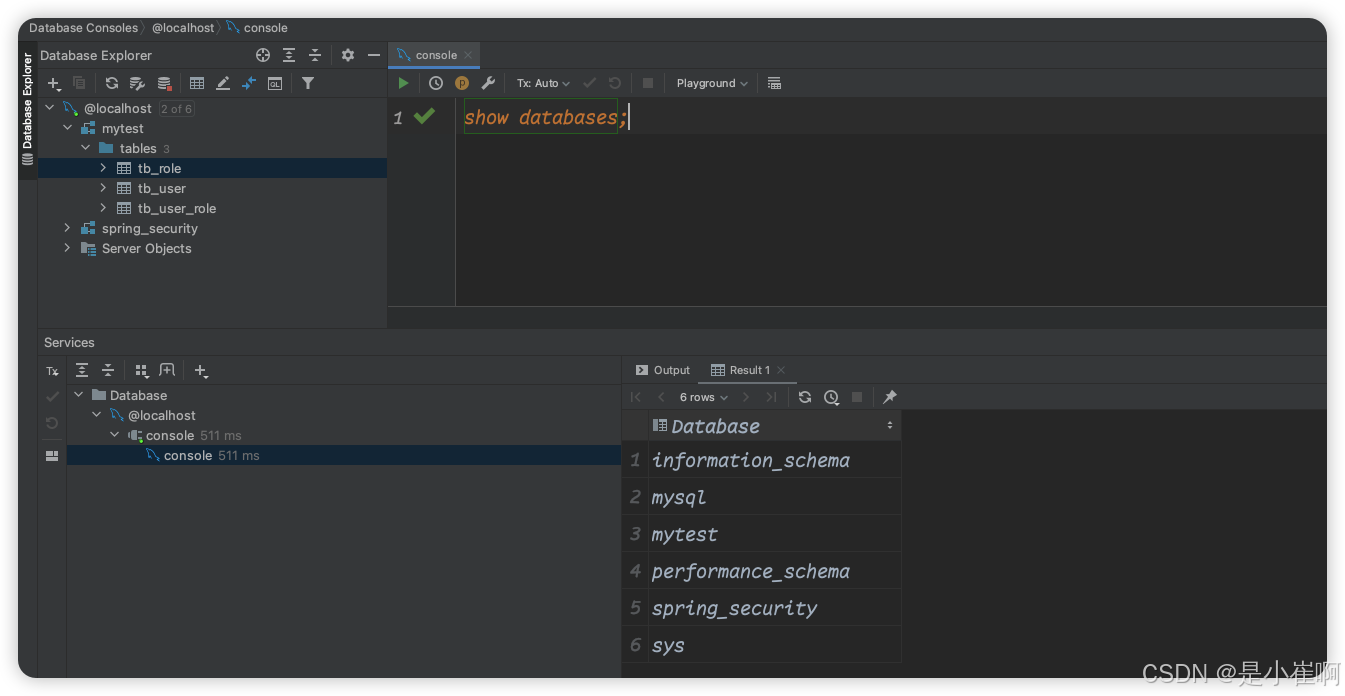Click the Group By icon in Services toolbar

141,370
